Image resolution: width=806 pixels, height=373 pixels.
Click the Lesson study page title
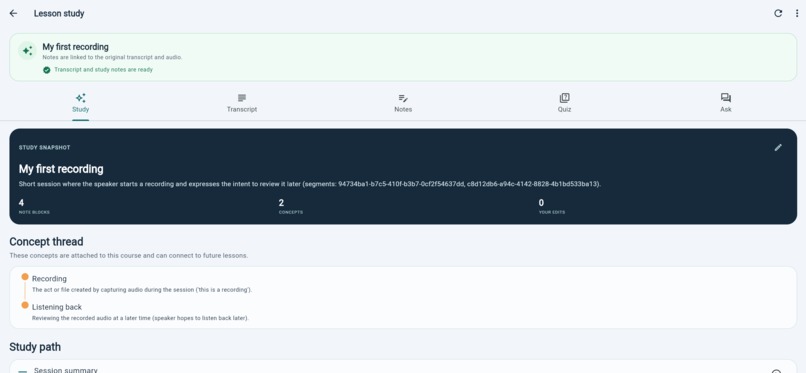click(x=59, y=13)
